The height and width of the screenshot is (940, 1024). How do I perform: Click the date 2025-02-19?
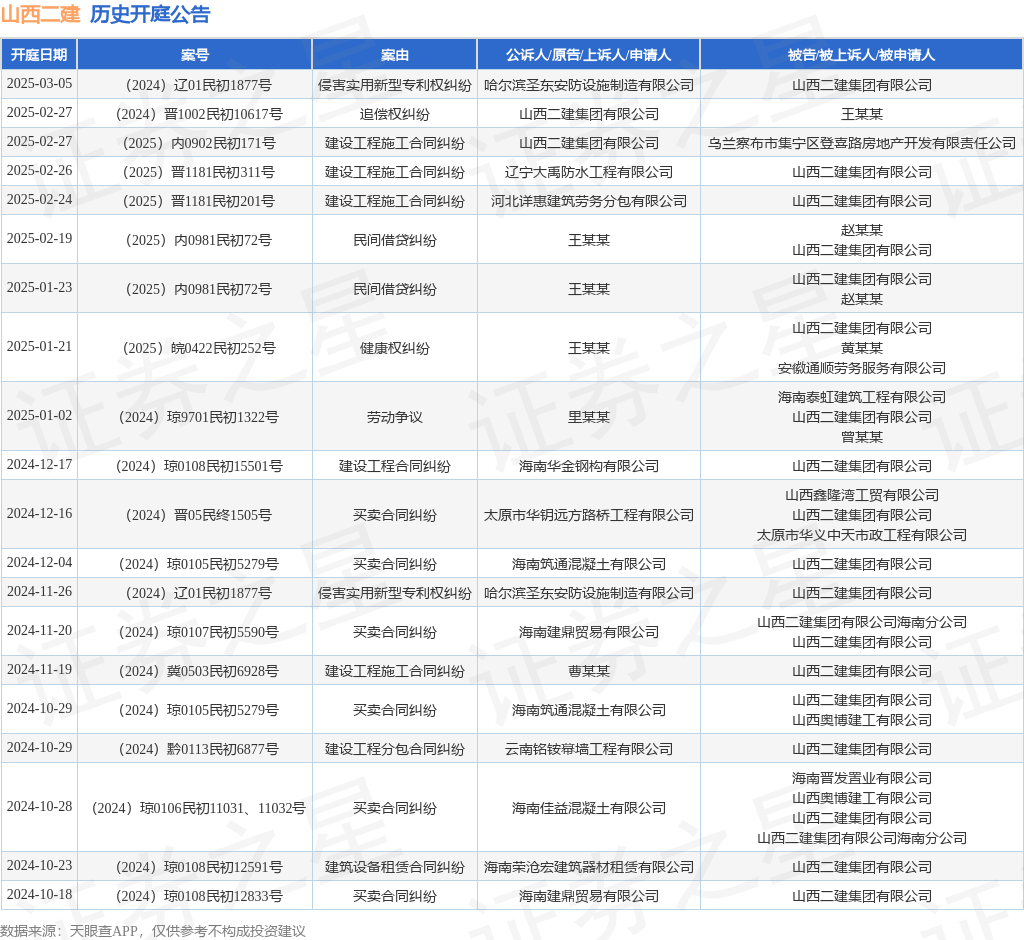tap(39, 238)
